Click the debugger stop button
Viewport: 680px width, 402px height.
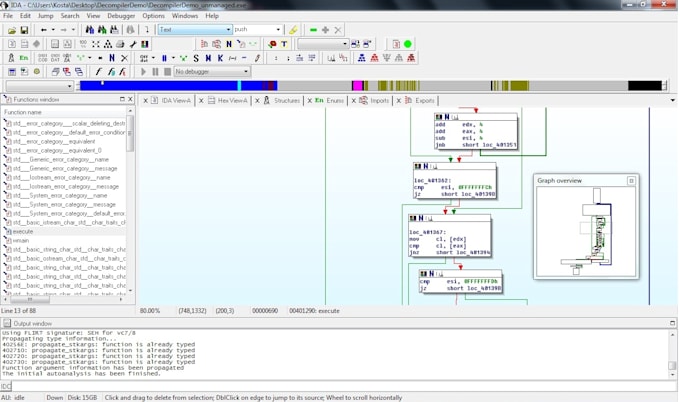point(167,72)
